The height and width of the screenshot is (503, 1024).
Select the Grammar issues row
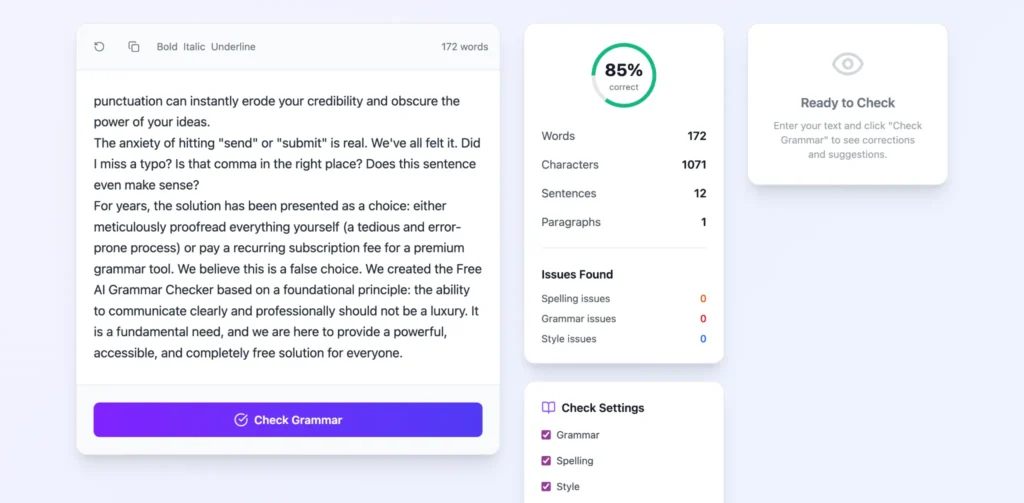(623, 319)
